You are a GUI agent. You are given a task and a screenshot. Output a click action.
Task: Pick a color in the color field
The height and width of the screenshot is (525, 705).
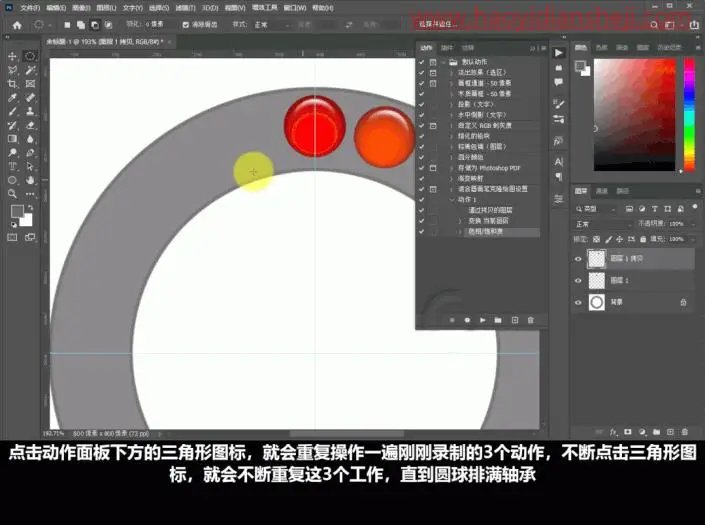click(635, 115)
